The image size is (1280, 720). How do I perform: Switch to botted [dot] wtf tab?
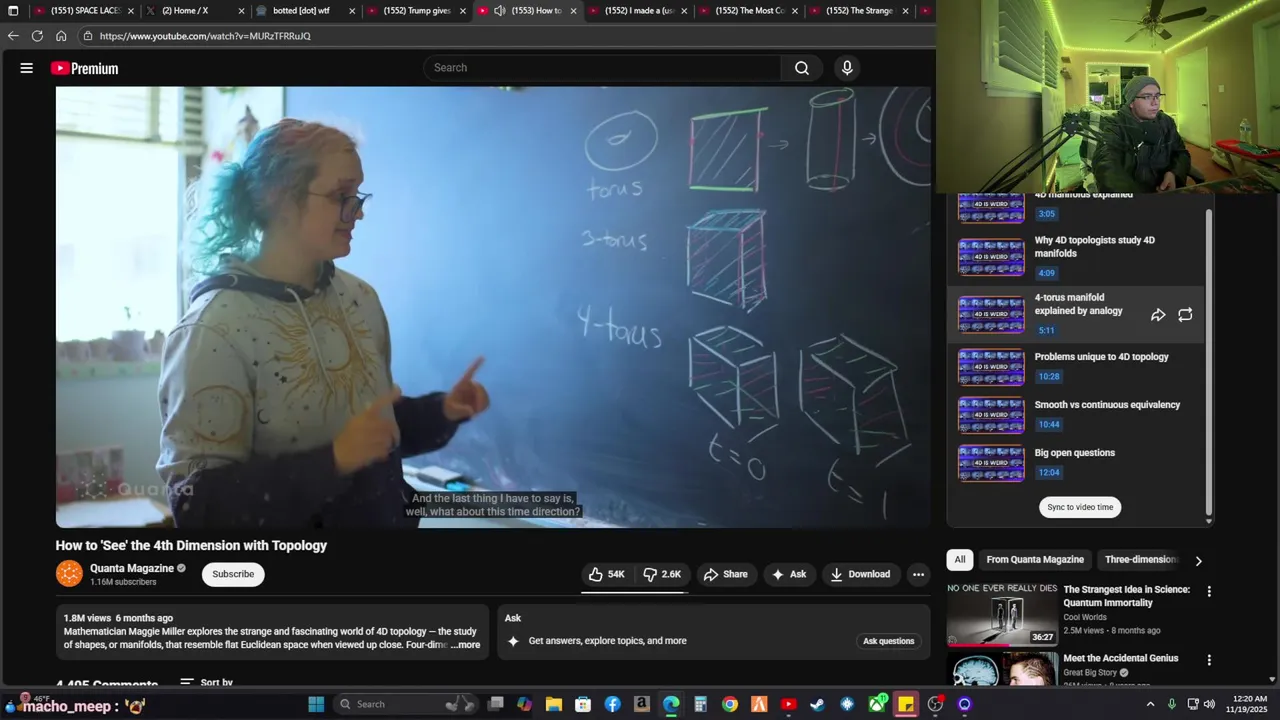(304, 11)
